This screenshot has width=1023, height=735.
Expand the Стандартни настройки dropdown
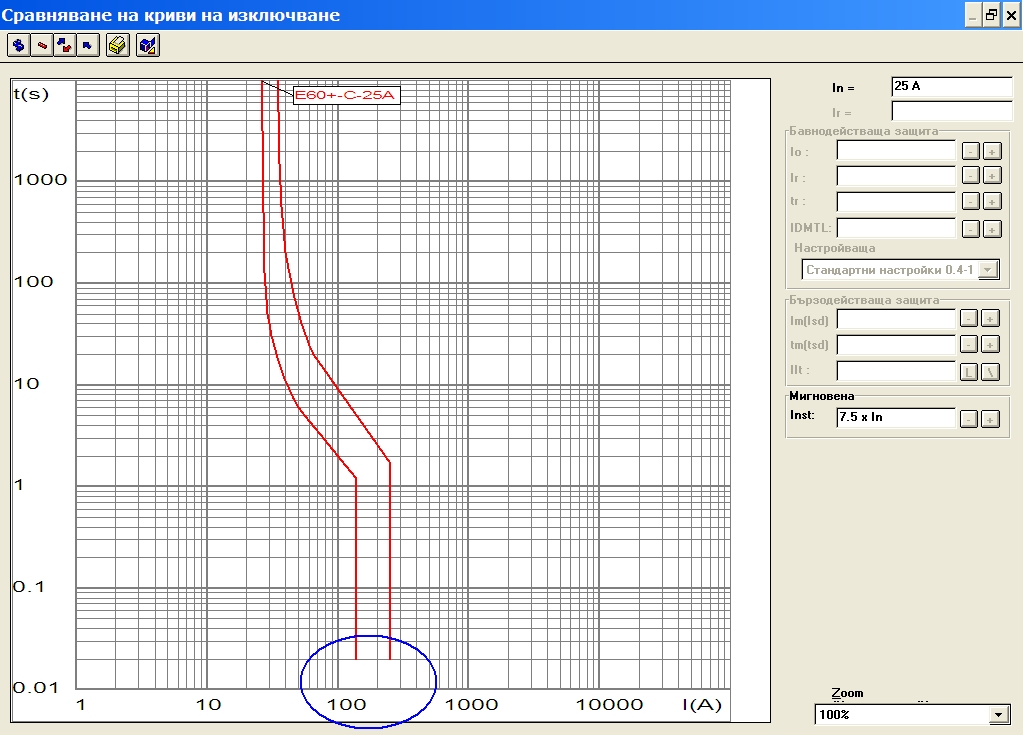[x=988, y=269]
